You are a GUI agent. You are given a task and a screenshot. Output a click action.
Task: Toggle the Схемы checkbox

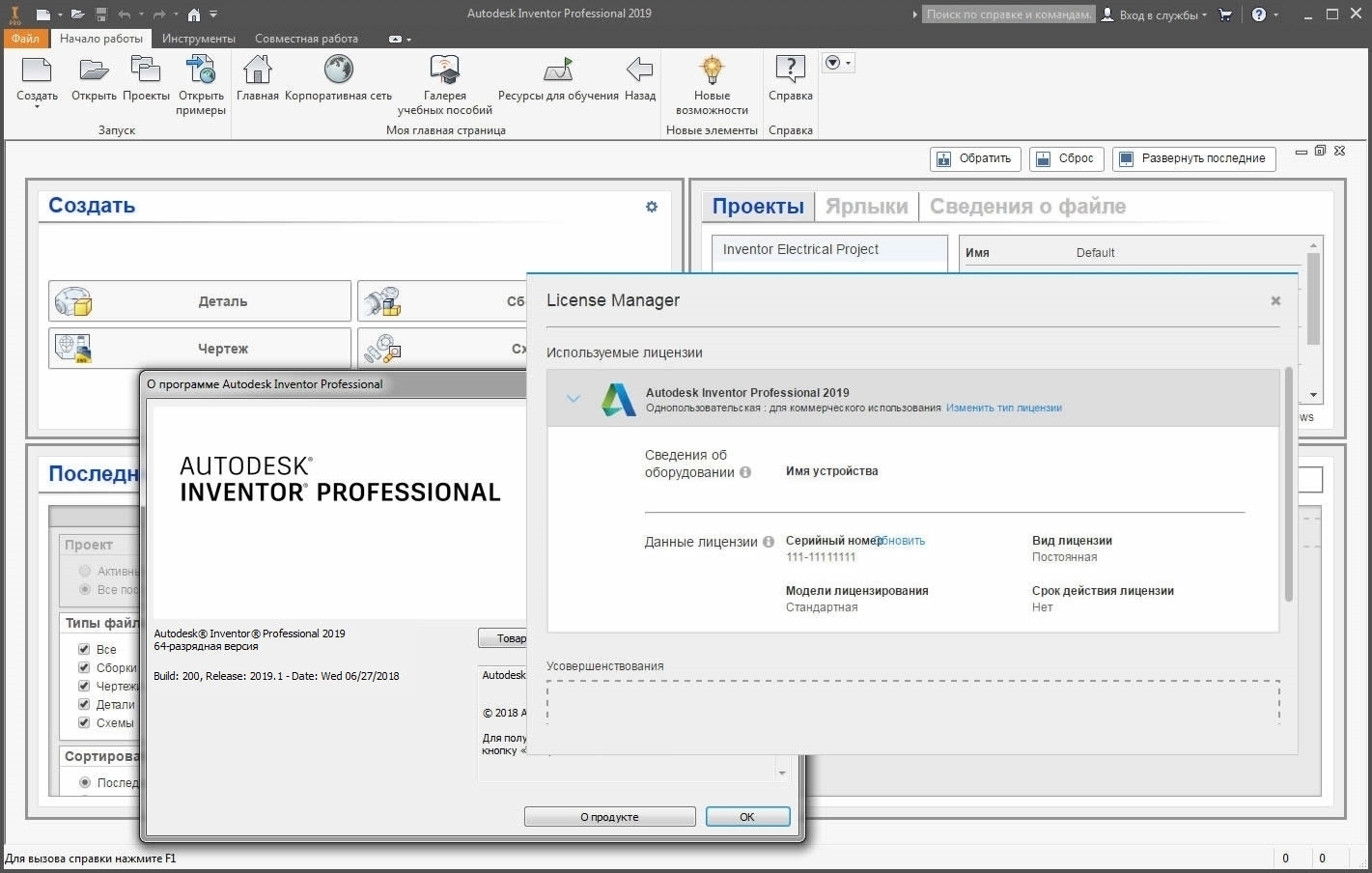tap(84, 722)
